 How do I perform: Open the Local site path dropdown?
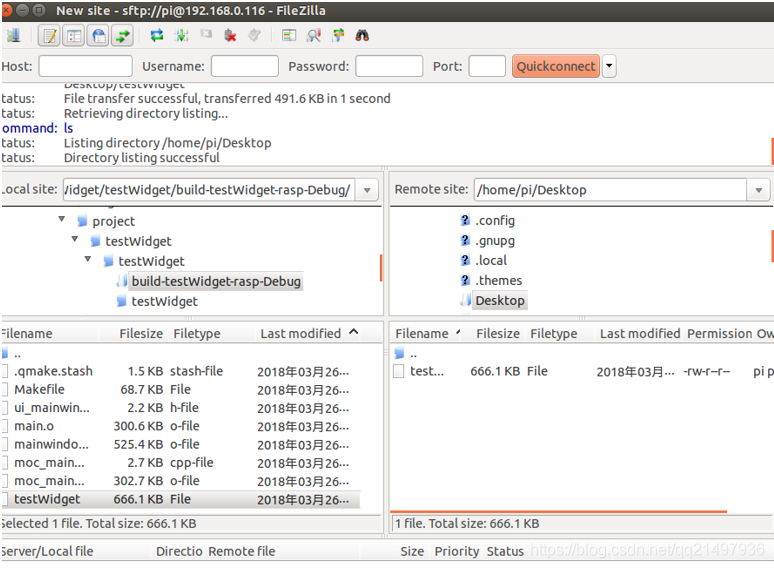[367, 190]
